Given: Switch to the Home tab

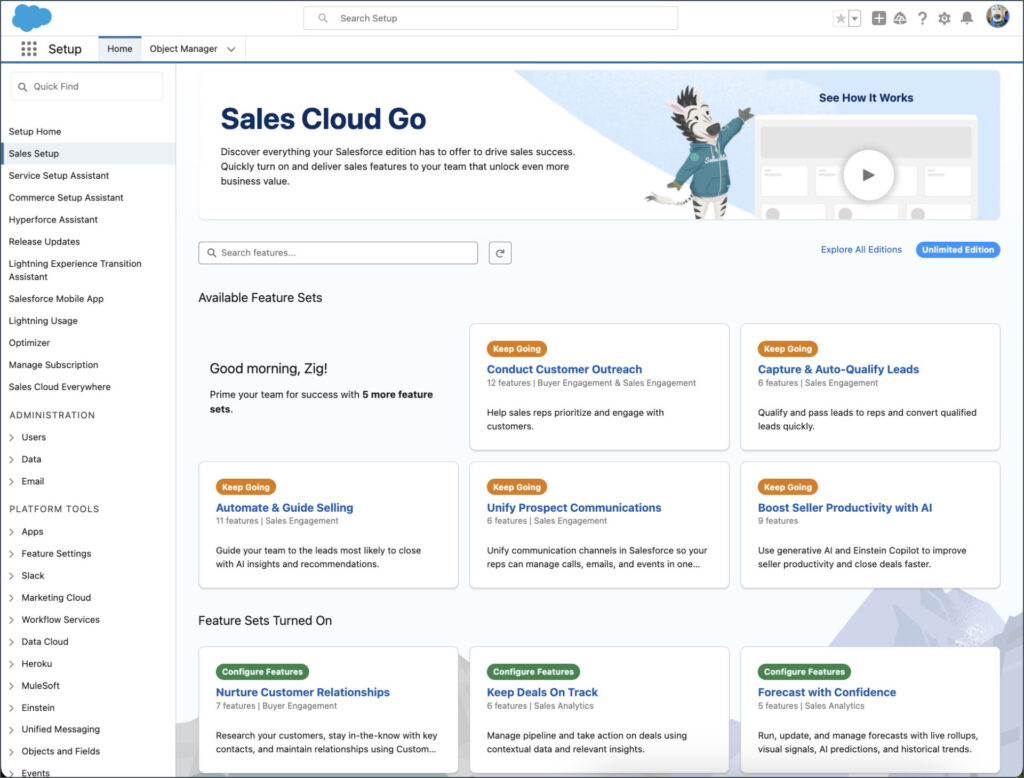Looking at the screenshot, I should pyautogui.click(x=120, y=49).
